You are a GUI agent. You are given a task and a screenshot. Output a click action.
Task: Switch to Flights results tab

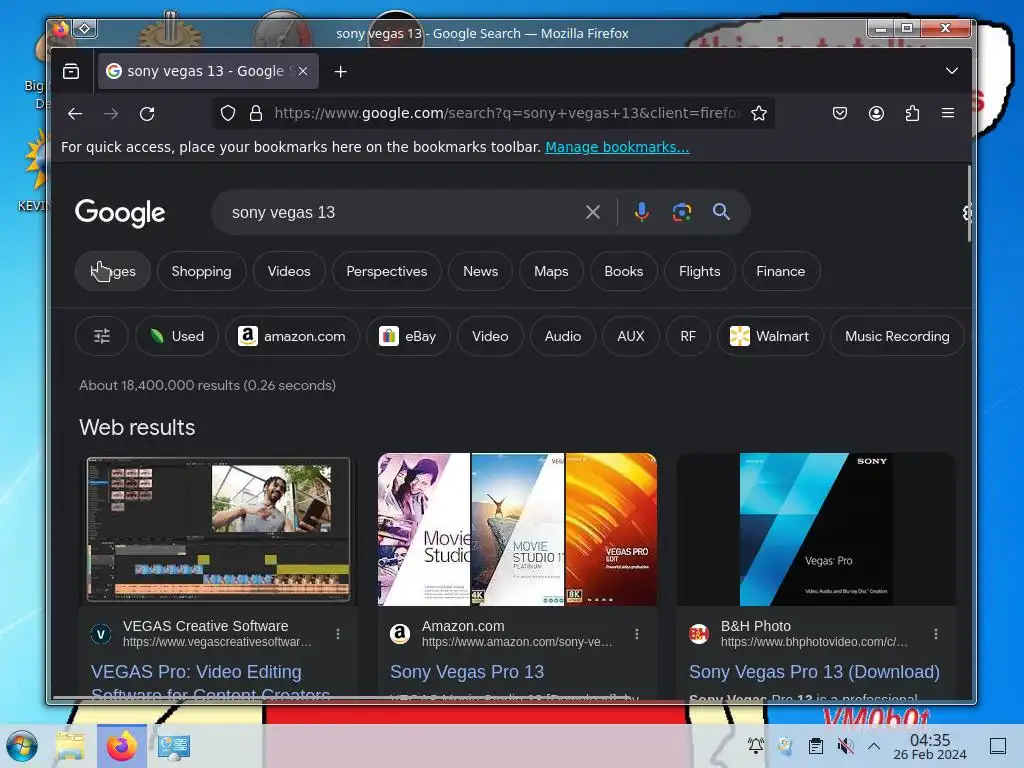(699, 271)
